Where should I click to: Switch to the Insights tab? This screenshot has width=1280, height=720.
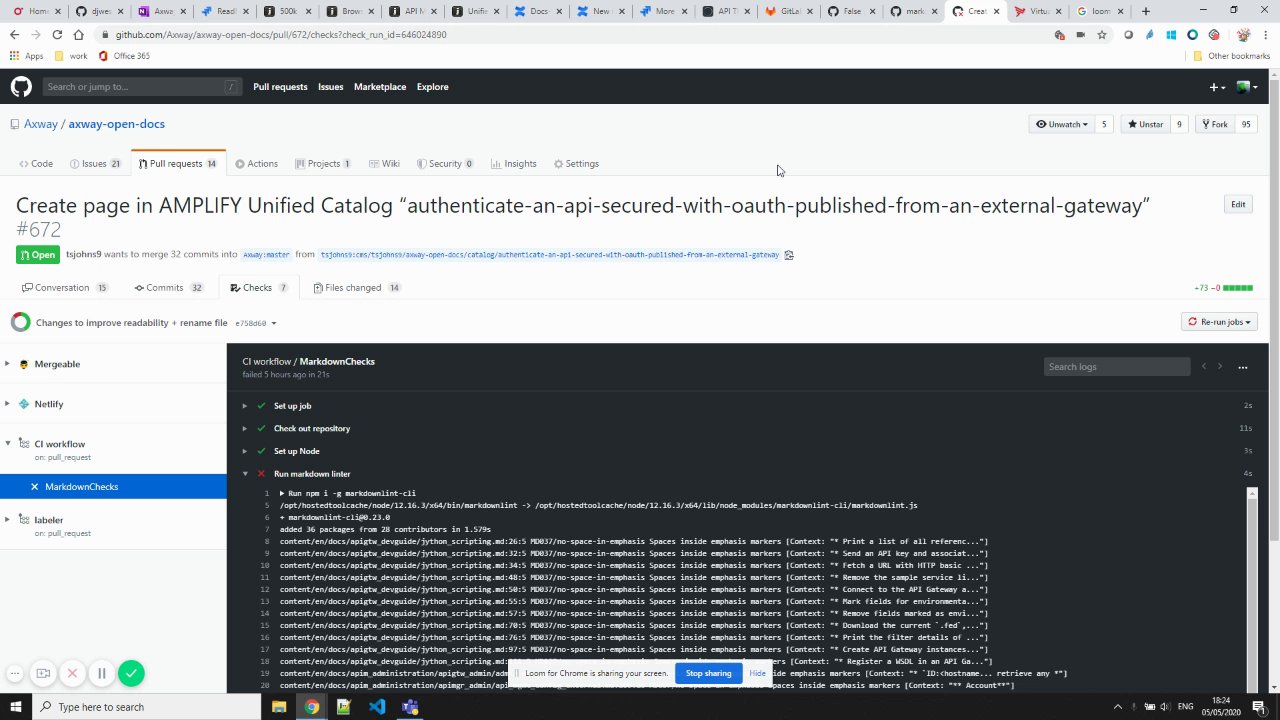point(514,164)
